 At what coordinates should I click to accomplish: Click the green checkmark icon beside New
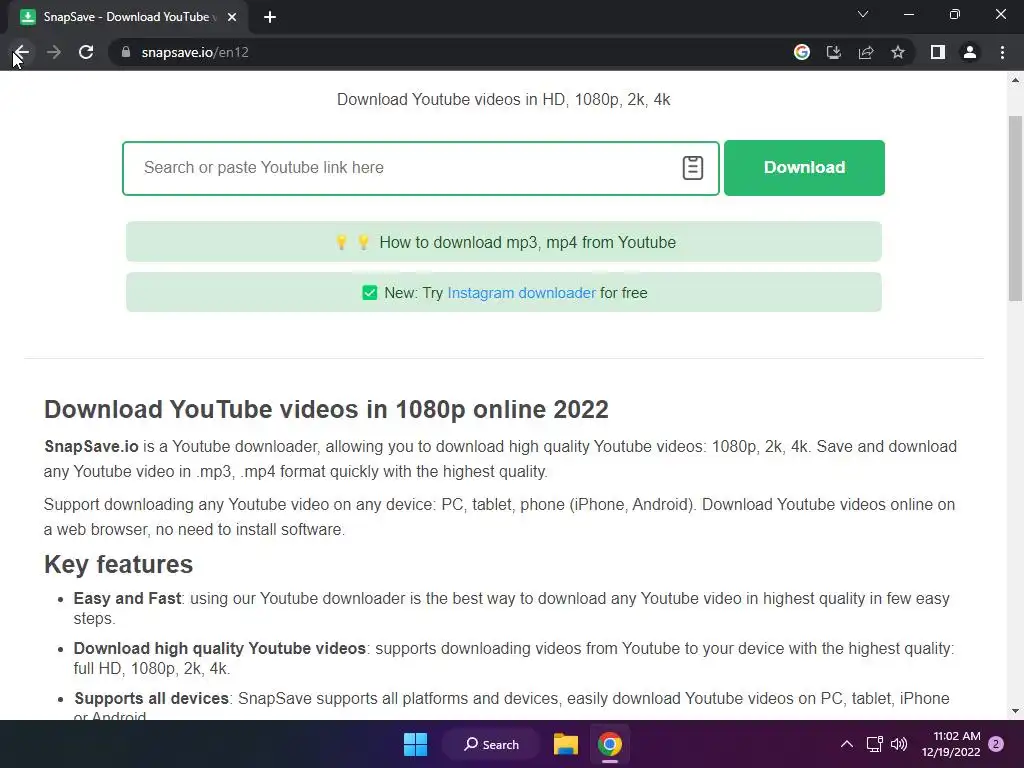click(x=370, y=293)
